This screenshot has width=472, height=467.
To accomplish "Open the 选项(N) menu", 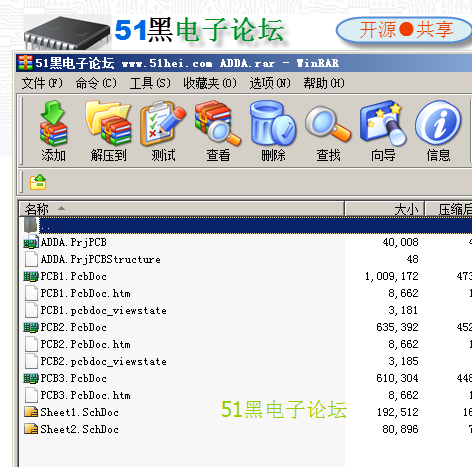I will (270, 83).
